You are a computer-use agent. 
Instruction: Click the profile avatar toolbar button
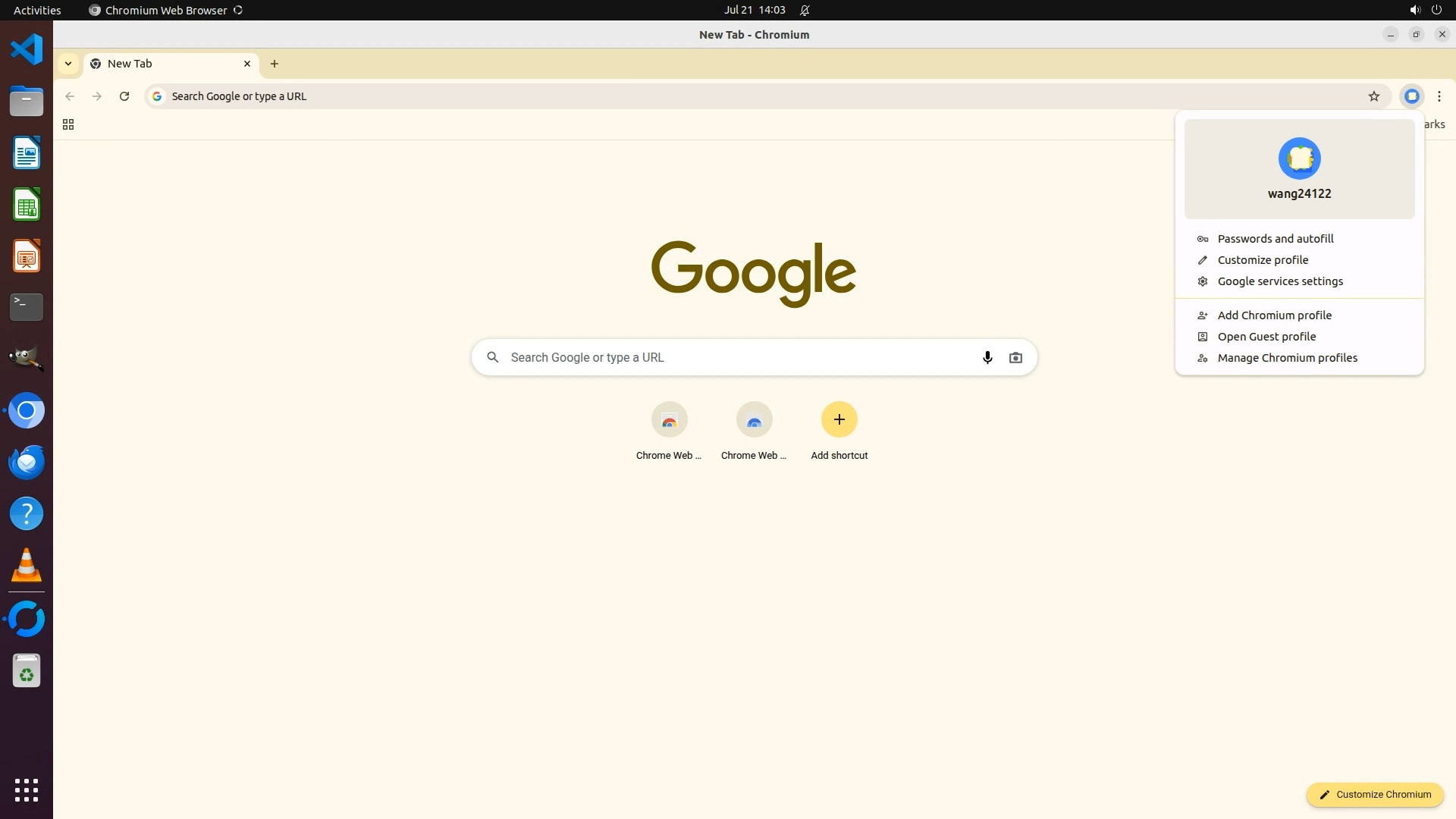tap(1411, 96)
